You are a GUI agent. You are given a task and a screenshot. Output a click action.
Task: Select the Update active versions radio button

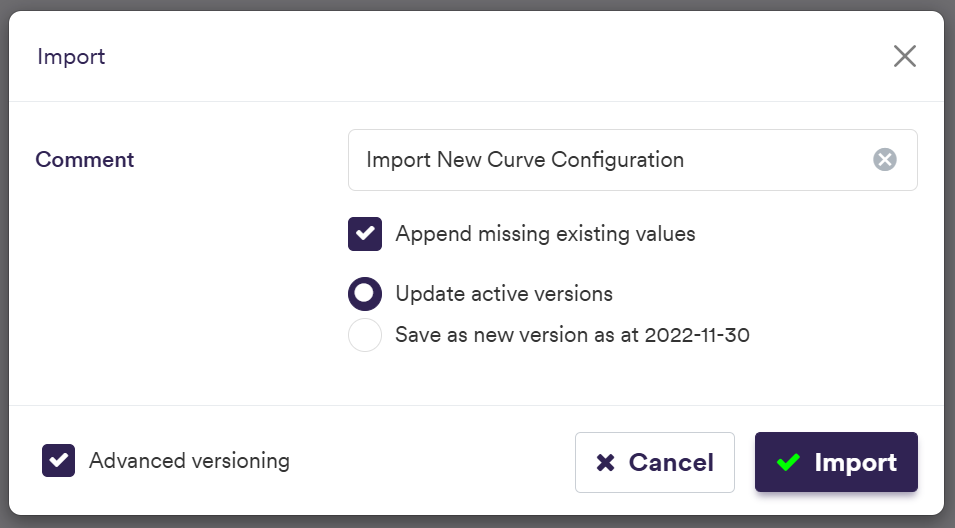click(x=365, y=294)
